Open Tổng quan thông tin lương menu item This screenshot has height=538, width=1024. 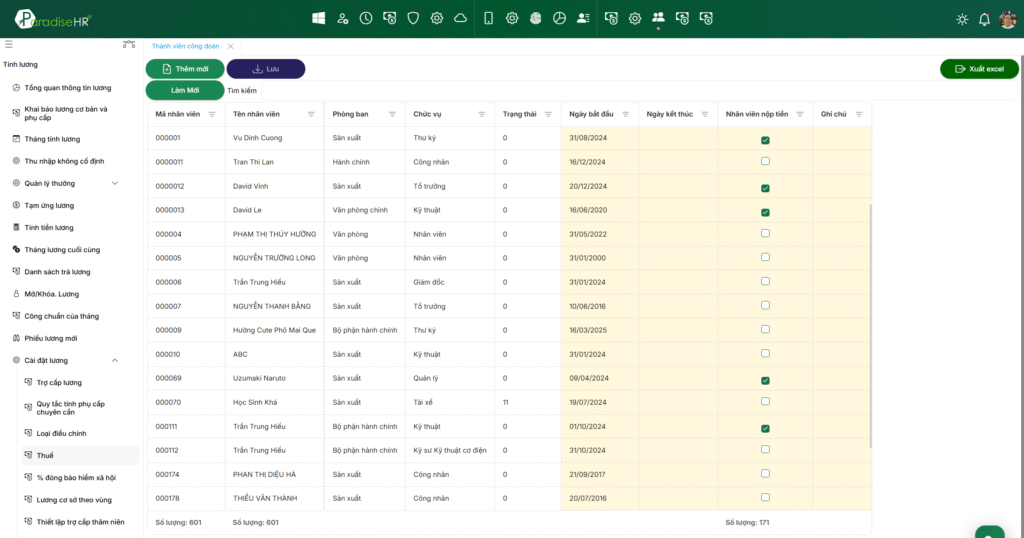pos(68,87)
